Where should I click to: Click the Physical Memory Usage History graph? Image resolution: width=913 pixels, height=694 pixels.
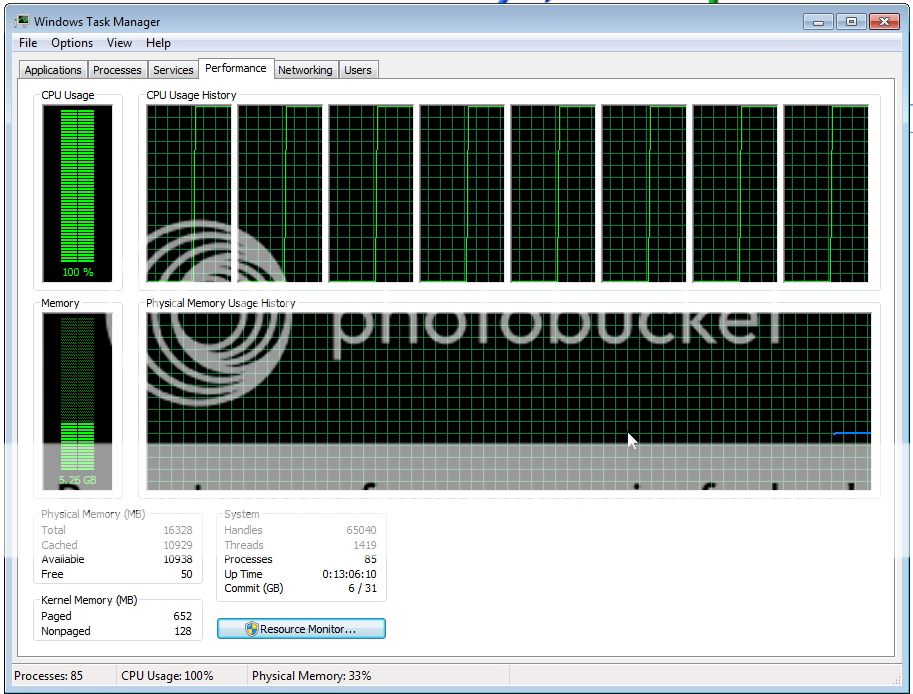pos(508,400)
